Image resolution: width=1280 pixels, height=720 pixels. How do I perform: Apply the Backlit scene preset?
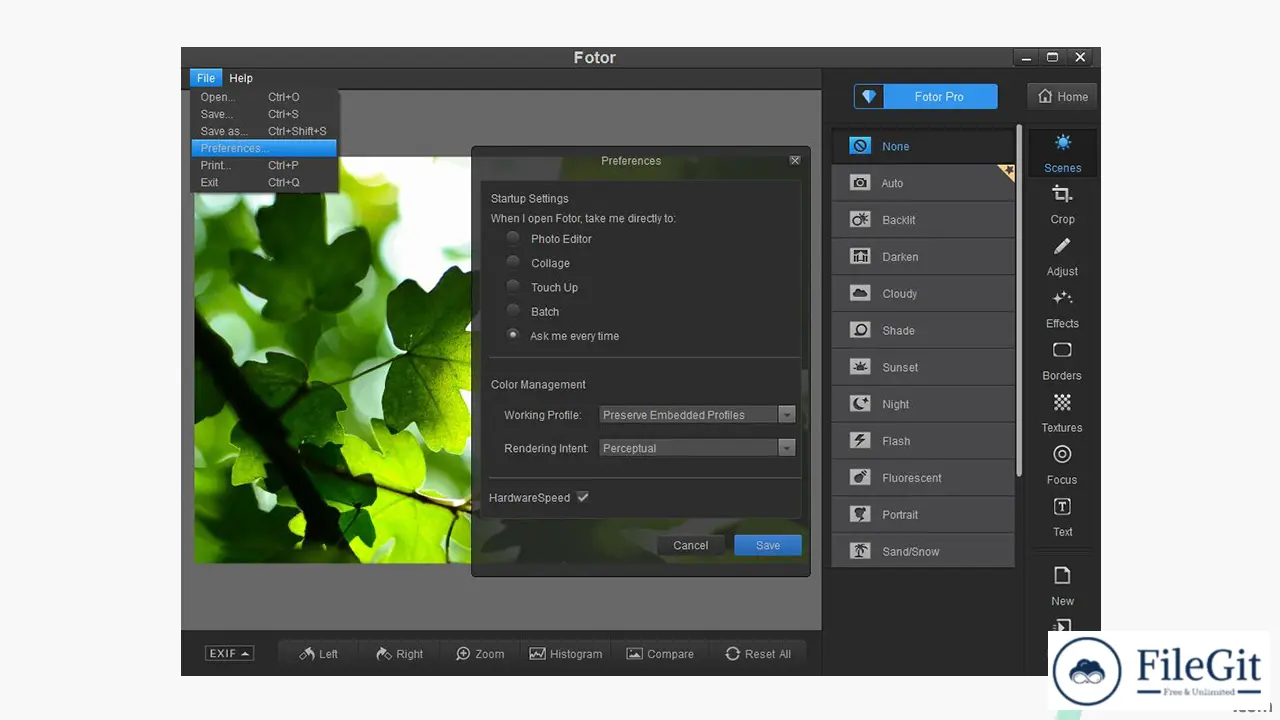pos(923,220)
